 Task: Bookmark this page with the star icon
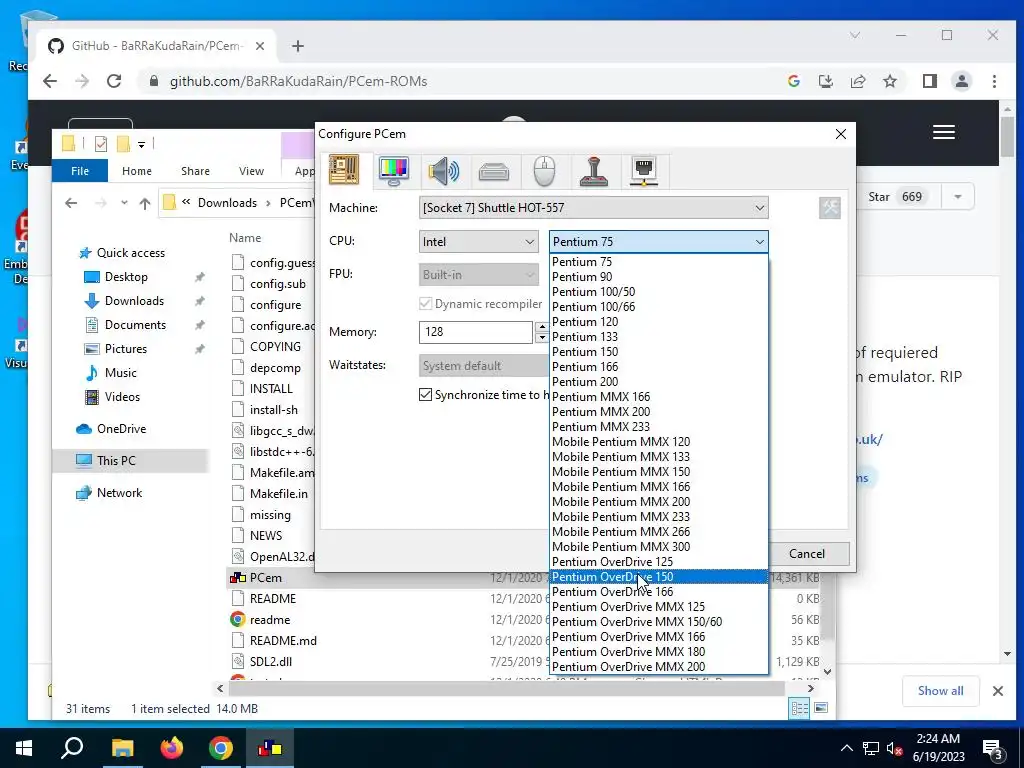point(889,81)
